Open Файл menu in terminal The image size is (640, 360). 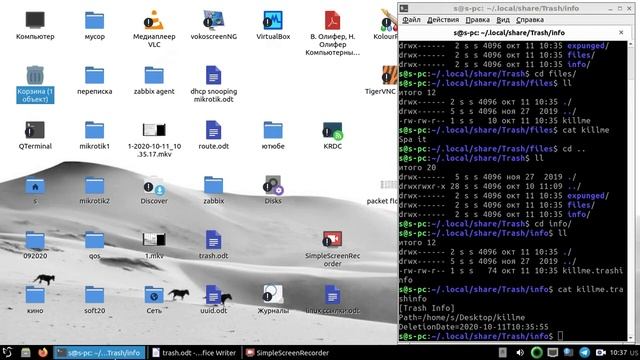[411, 20]
